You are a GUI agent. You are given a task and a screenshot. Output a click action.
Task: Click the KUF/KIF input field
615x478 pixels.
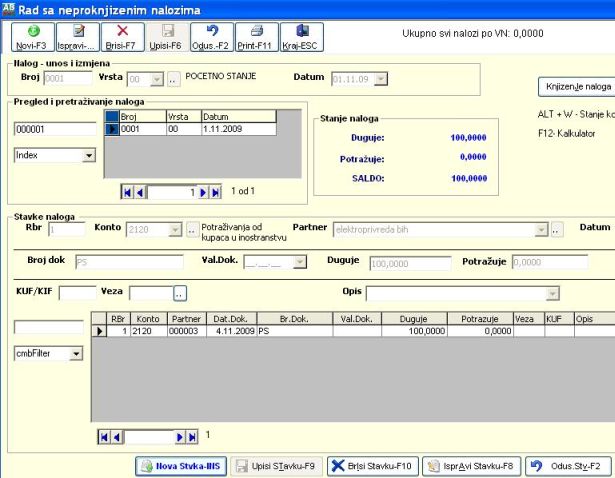[x=77, y=294]
